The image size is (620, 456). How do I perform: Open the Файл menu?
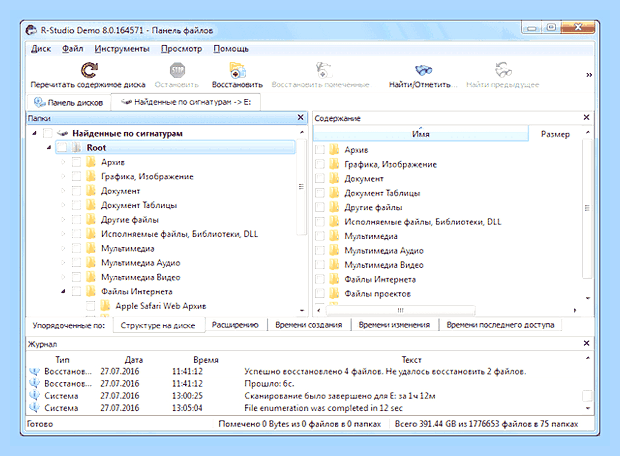tap(72, 49)
